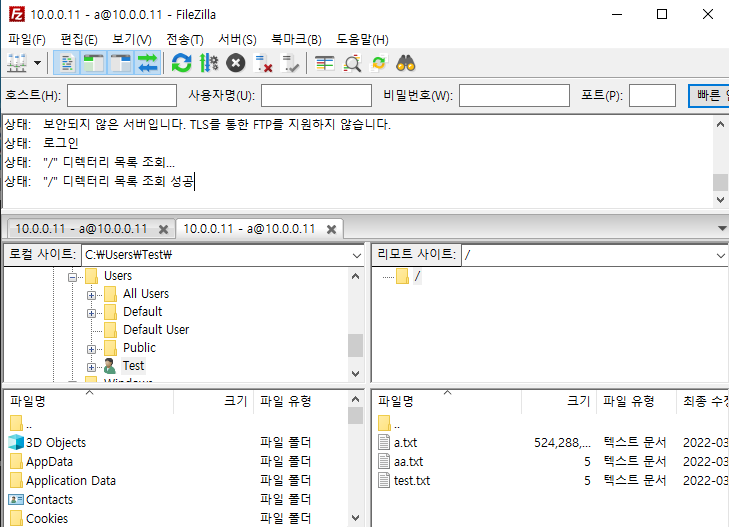
Task: Focus the 호스트(H) input field
Action: tap(122, 96)
